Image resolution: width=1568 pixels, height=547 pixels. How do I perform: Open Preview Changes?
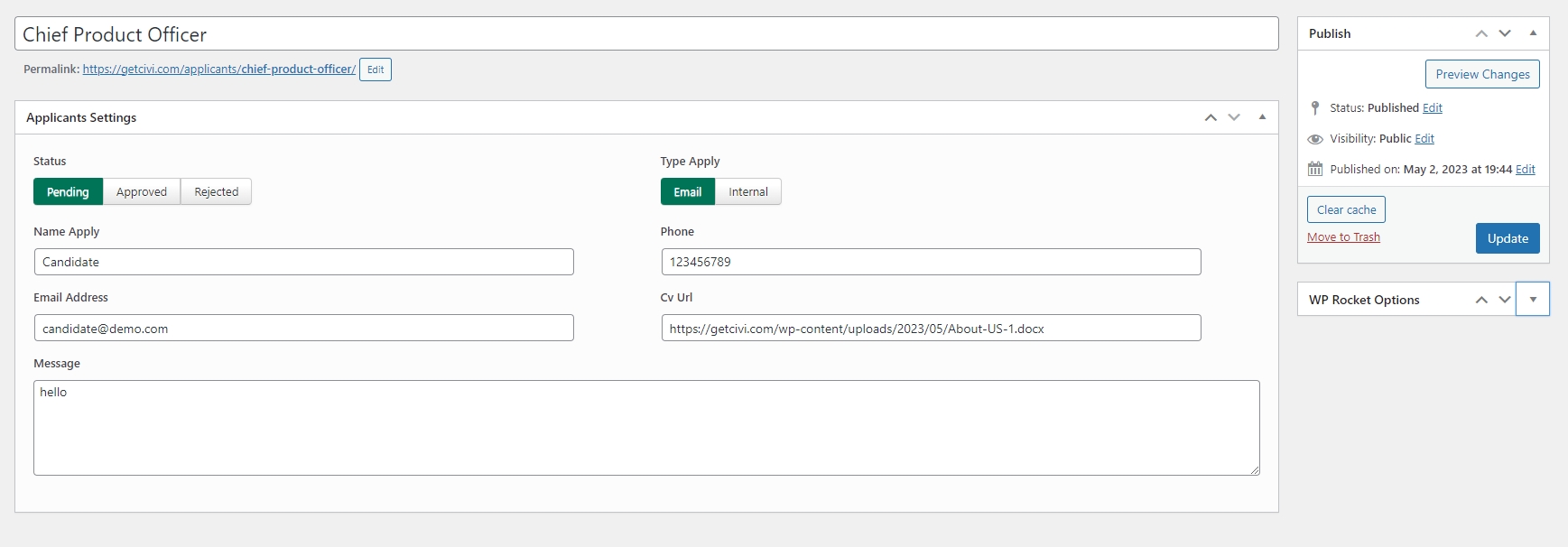(x=1482, y=74)
